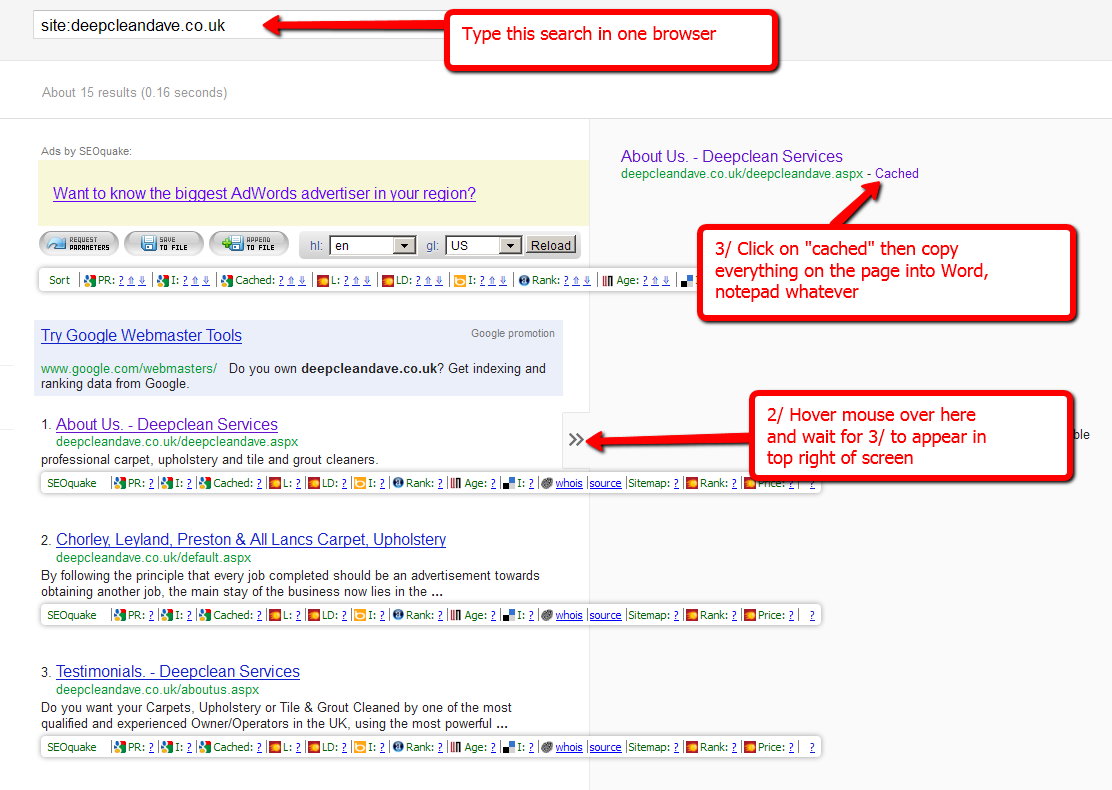Load the PR value in the Sort bar
Viewport: 1112px width, 790px height.
point(121,281)
